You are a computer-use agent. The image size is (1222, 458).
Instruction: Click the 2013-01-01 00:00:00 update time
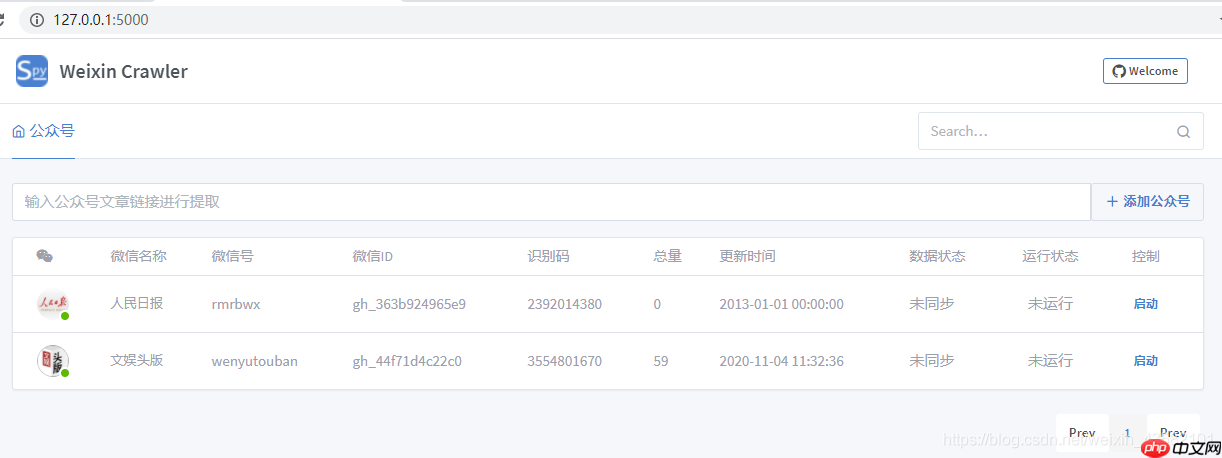point(782,304)
